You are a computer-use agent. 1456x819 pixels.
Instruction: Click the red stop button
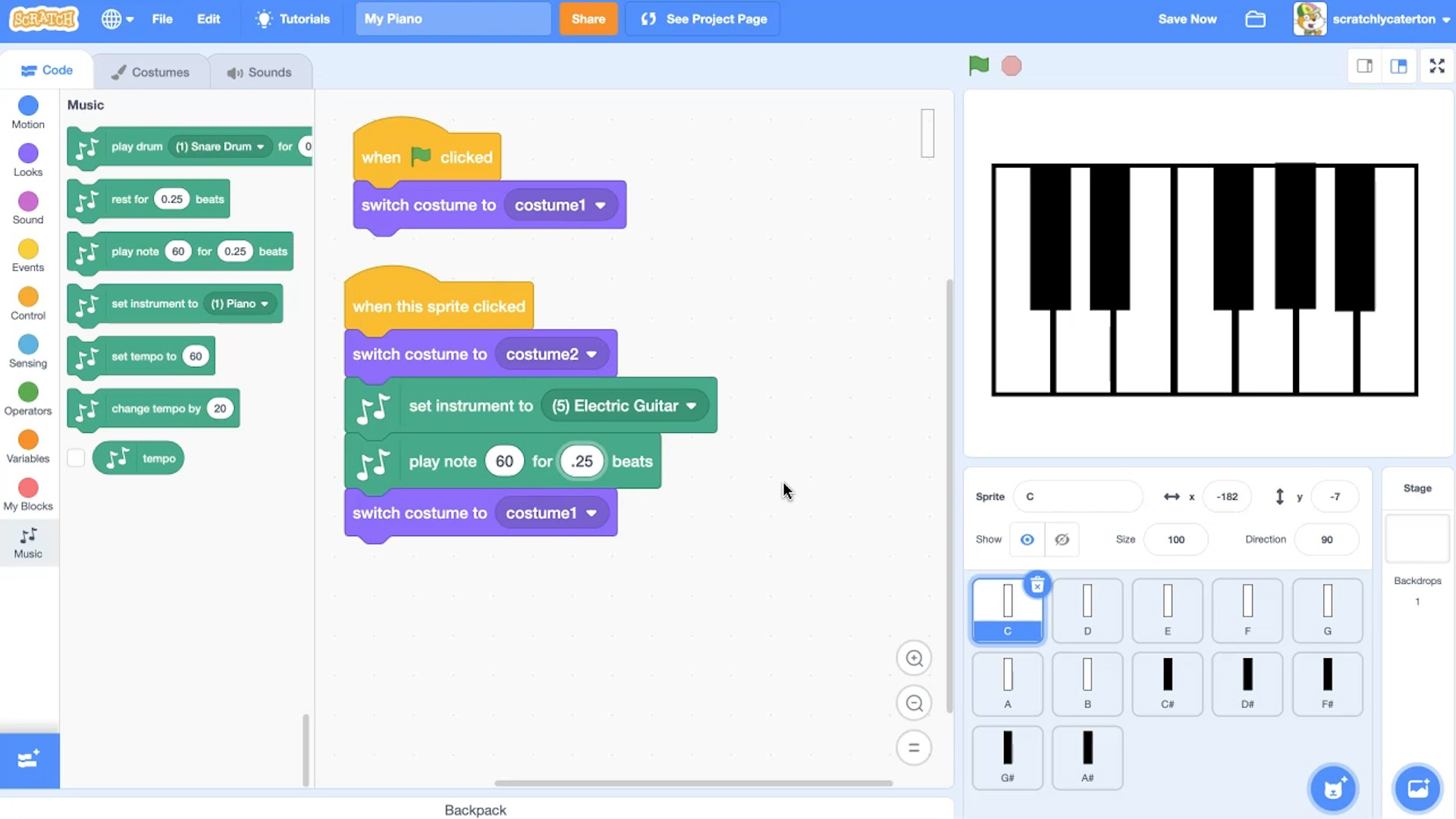[x=1012, y=66]
